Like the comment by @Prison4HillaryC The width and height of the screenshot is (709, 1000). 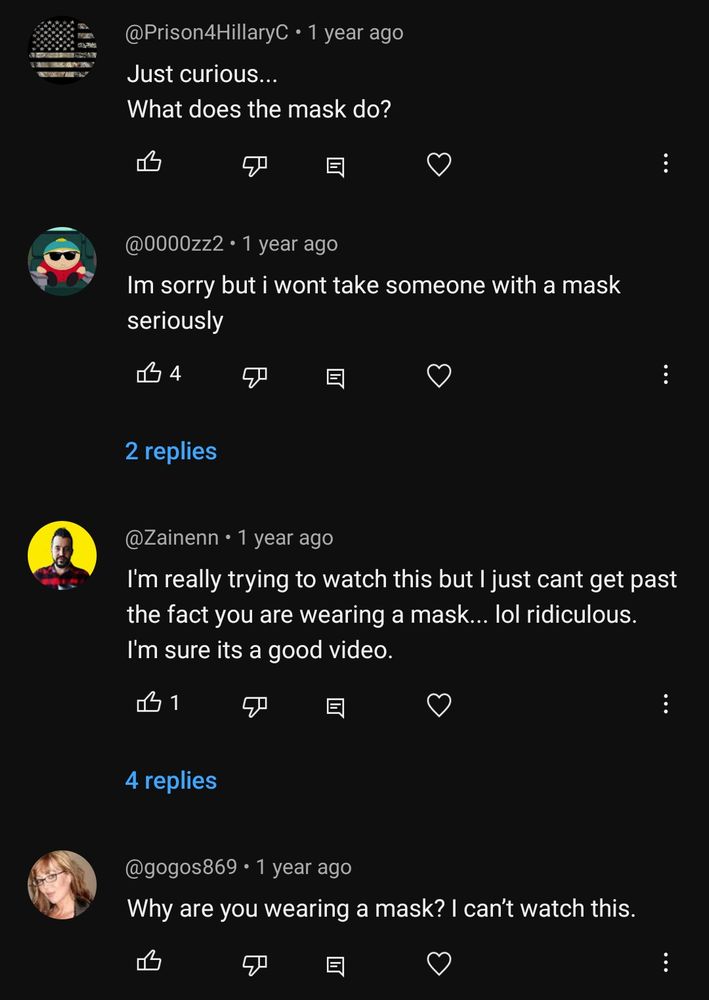pos(149,163)
